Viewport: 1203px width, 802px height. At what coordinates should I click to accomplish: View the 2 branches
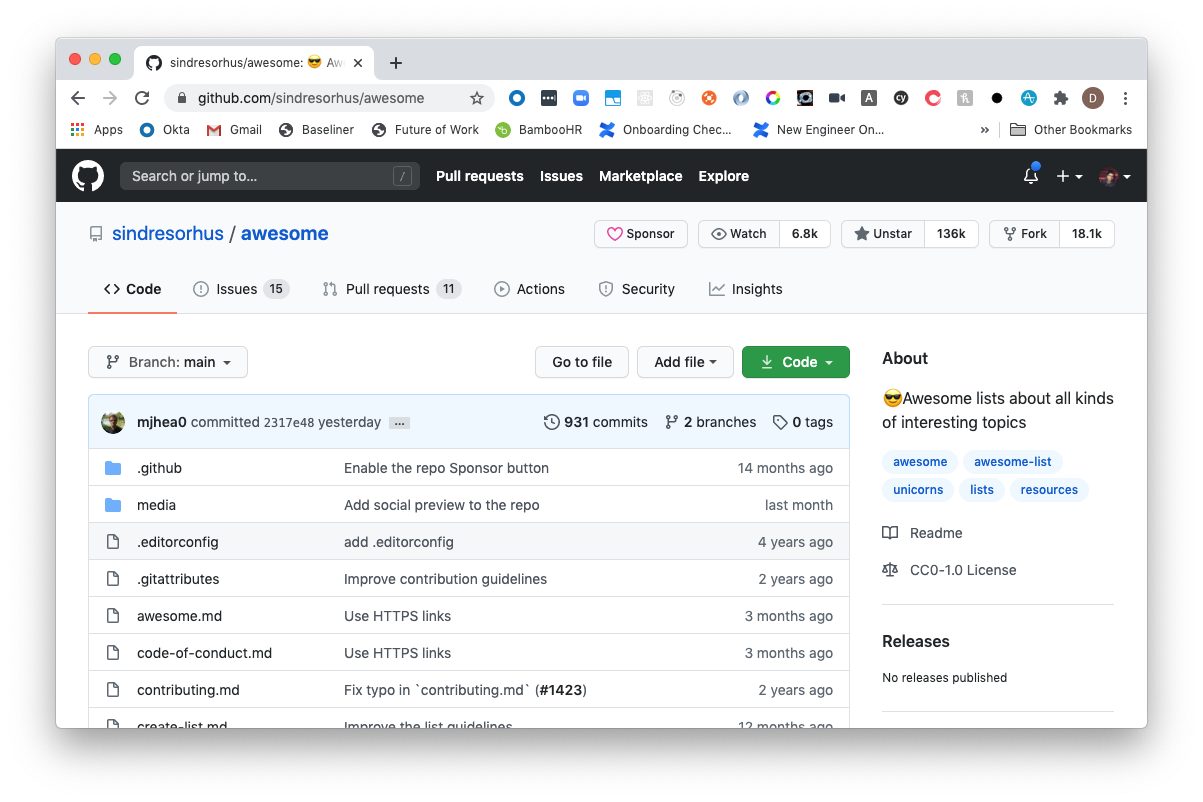pos(711,422)
